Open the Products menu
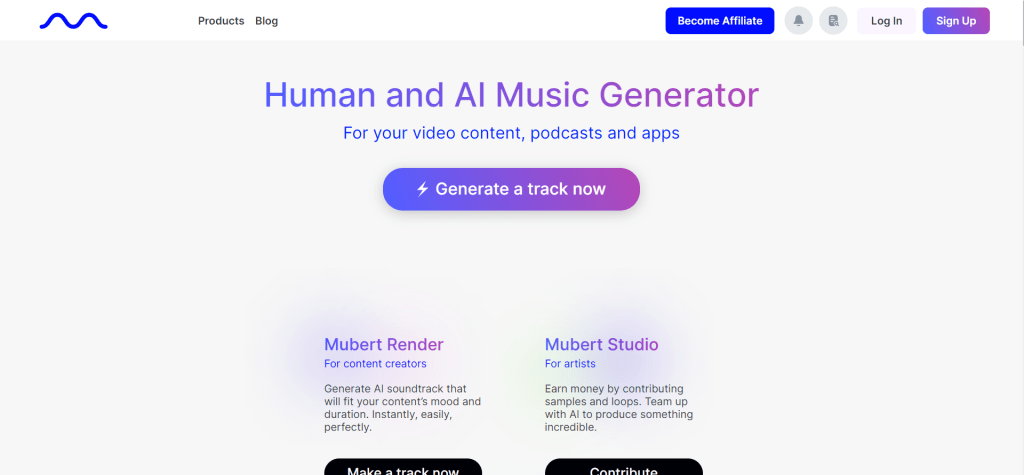The width and height of the screenshot is (1024, 475). [x=221, y=21]
